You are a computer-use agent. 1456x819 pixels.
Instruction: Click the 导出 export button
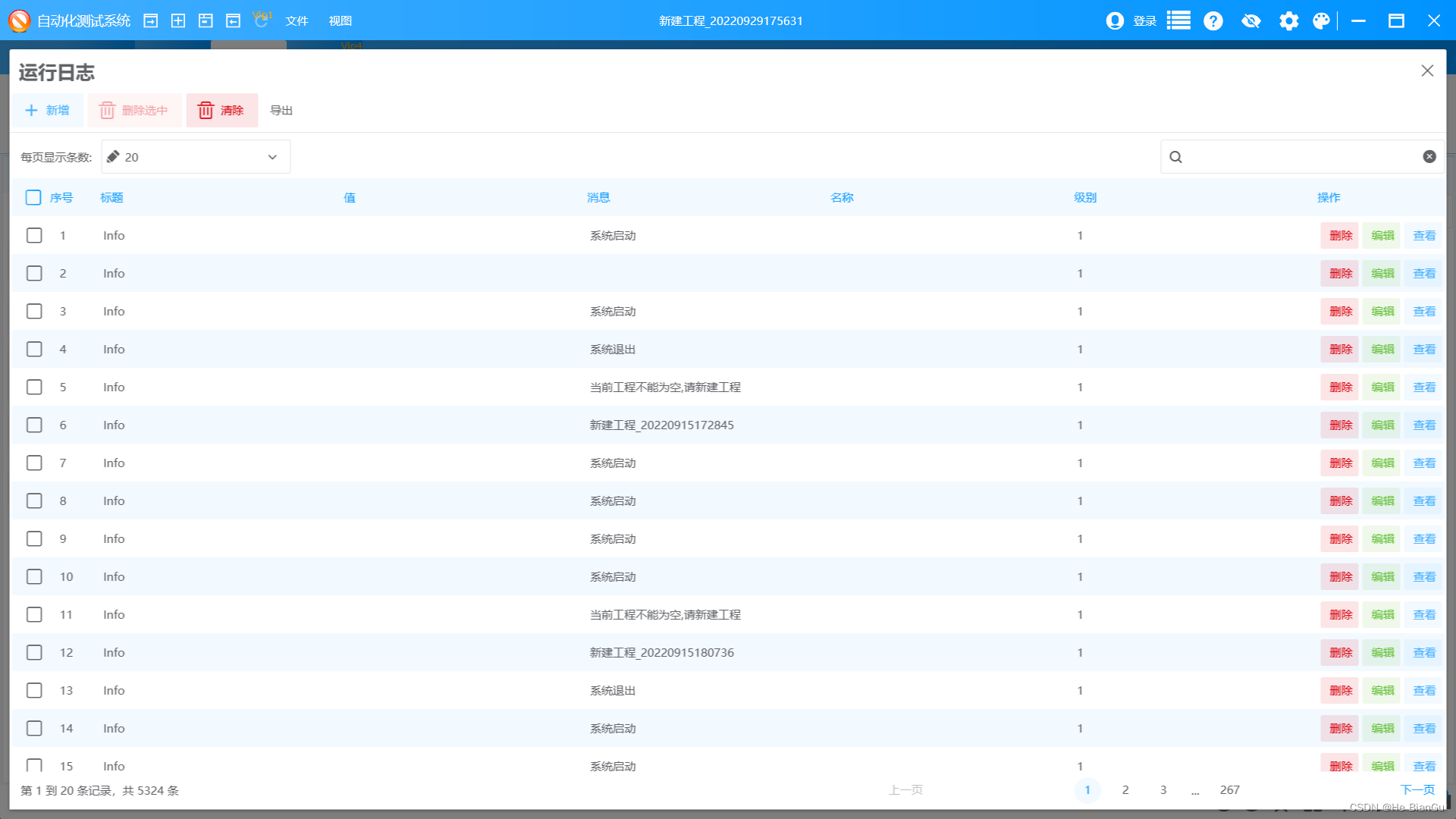coord(281,110)
